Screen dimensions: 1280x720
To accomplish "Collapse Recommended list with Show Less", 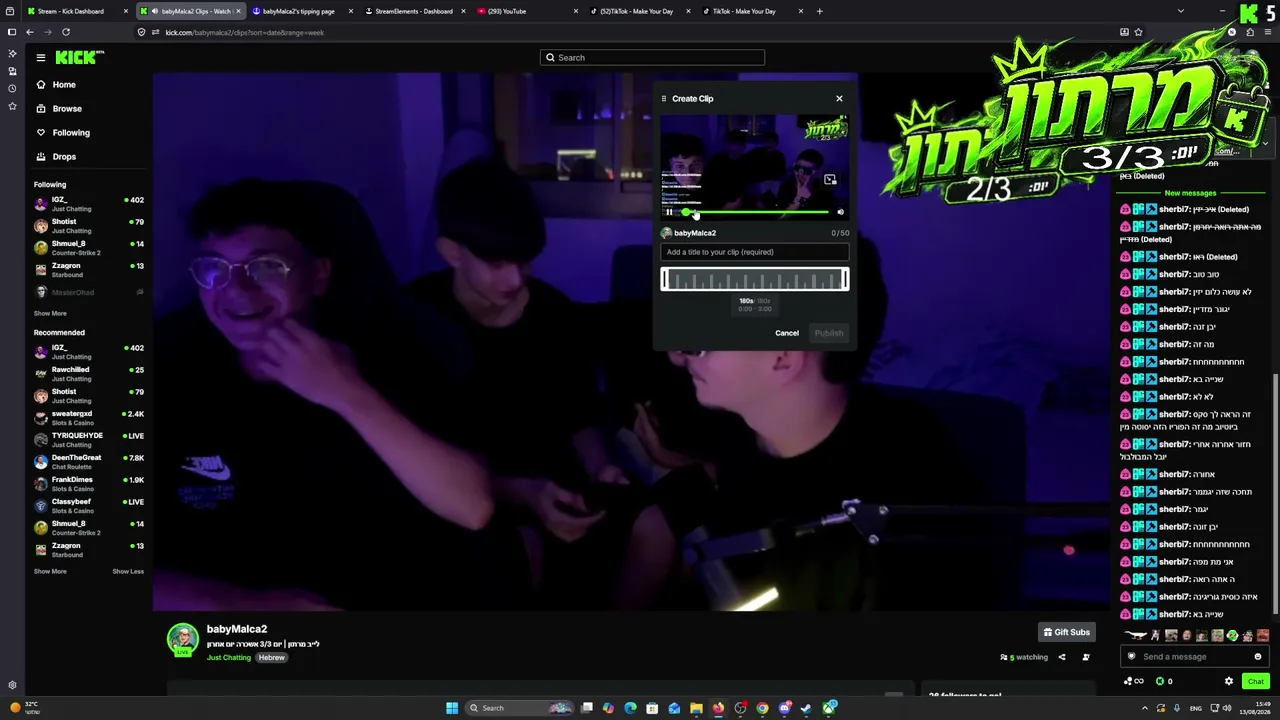I will pos(128,571).
